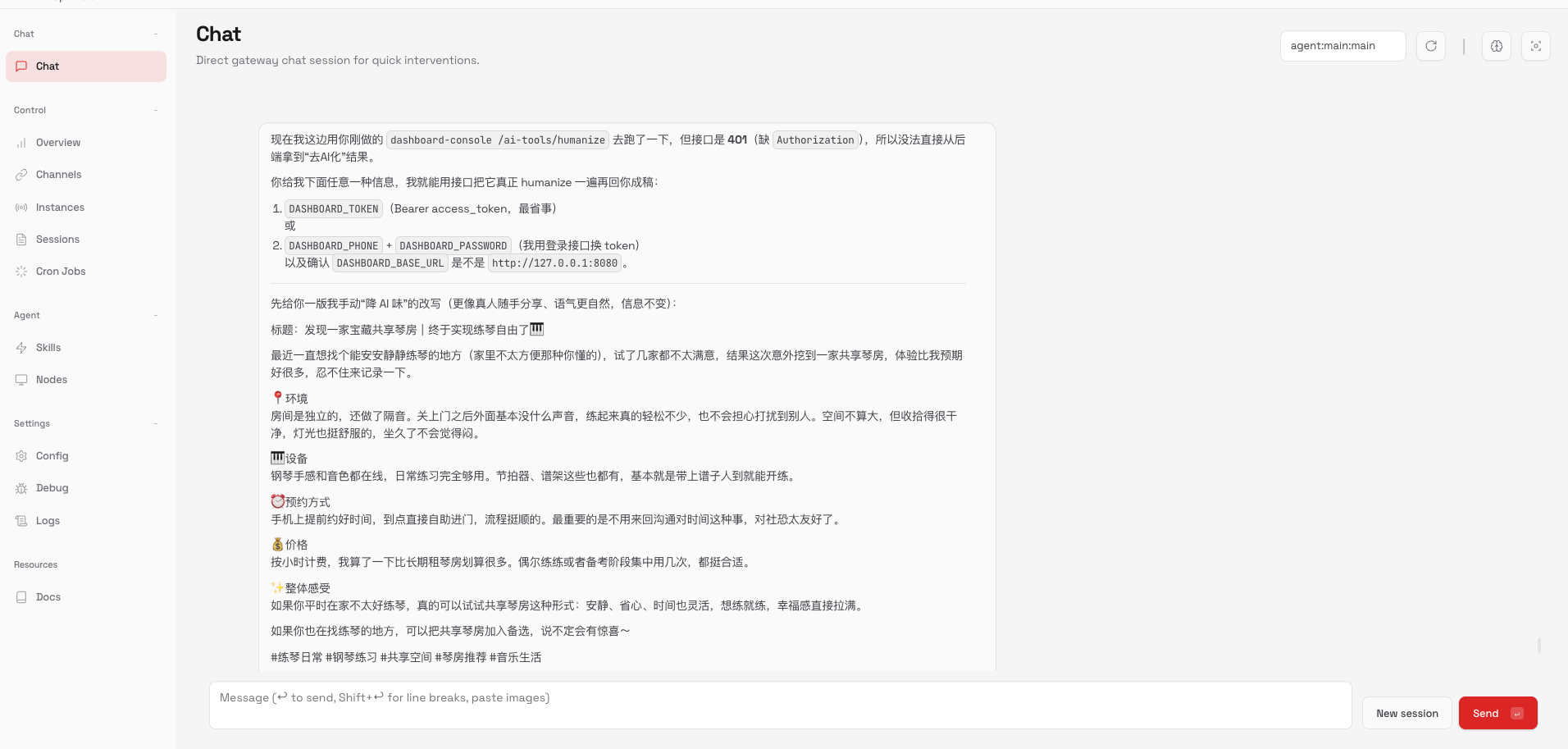This screenshot has height=749, width=1568.
Task: Click the Chat speech-bubble icon in sidebar
Action: [x=21, y=66]
